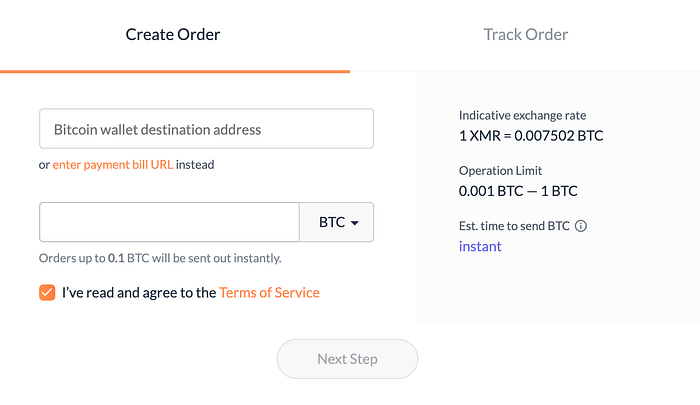Click the caret arrow in BTC selector
This screenshot has height=405, width=700.
[355, 223]
